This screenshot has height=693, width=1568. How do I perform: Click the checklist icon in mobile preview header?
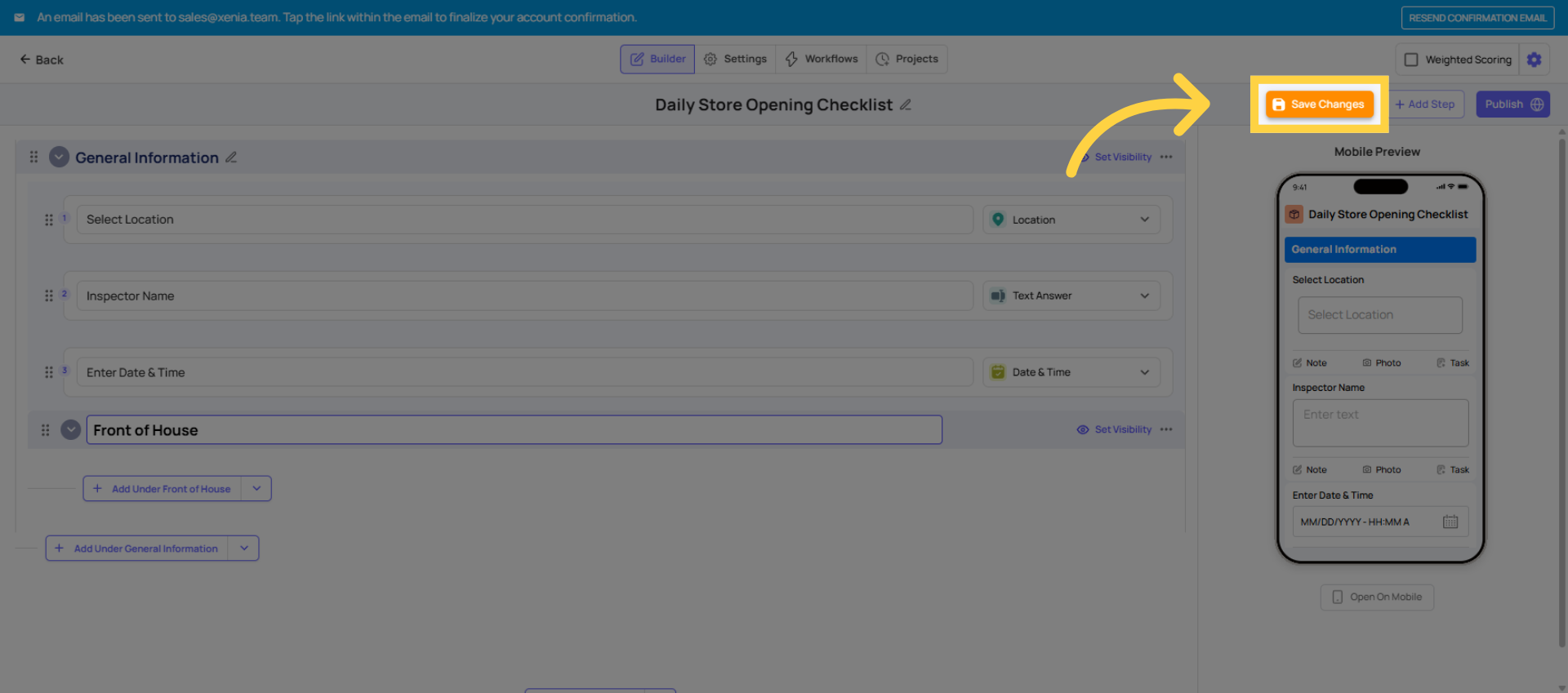point(1294,215)
